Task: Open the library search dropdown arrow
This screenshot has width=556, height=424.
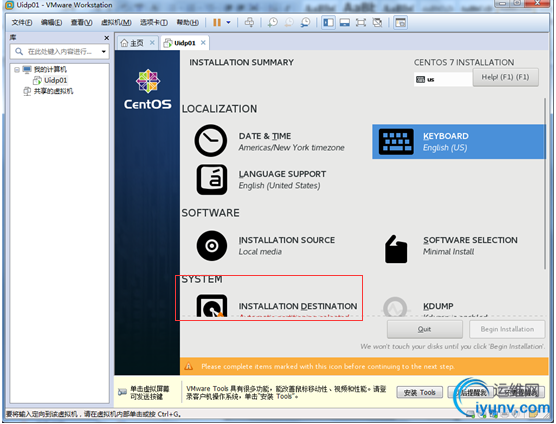Action: click(104, 52)
